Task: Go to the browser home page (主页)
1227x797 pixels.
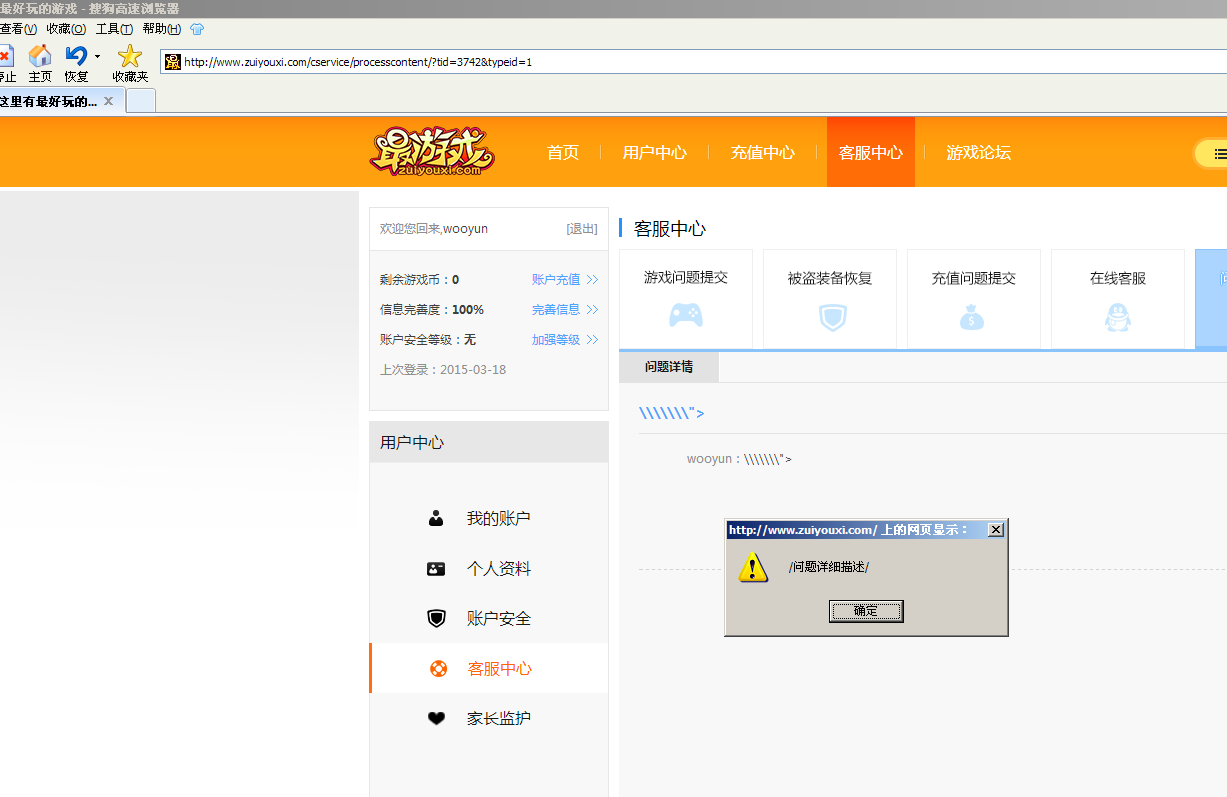Action: (x=40, y=63)
